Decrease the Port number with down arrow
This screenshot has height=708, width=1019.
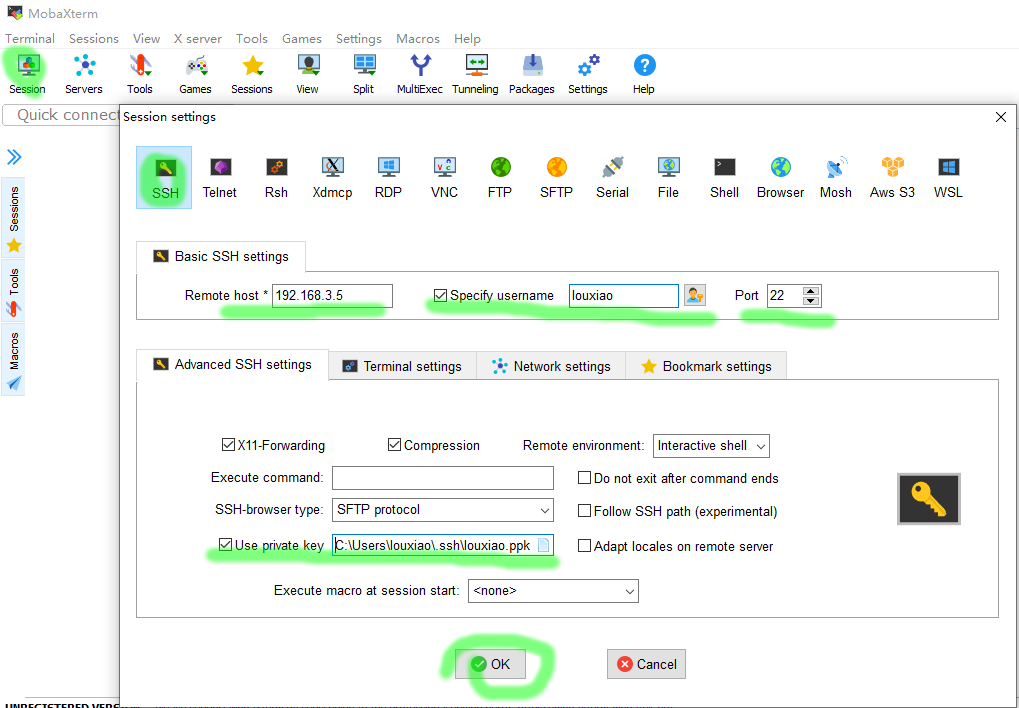(x=810, y=301)
